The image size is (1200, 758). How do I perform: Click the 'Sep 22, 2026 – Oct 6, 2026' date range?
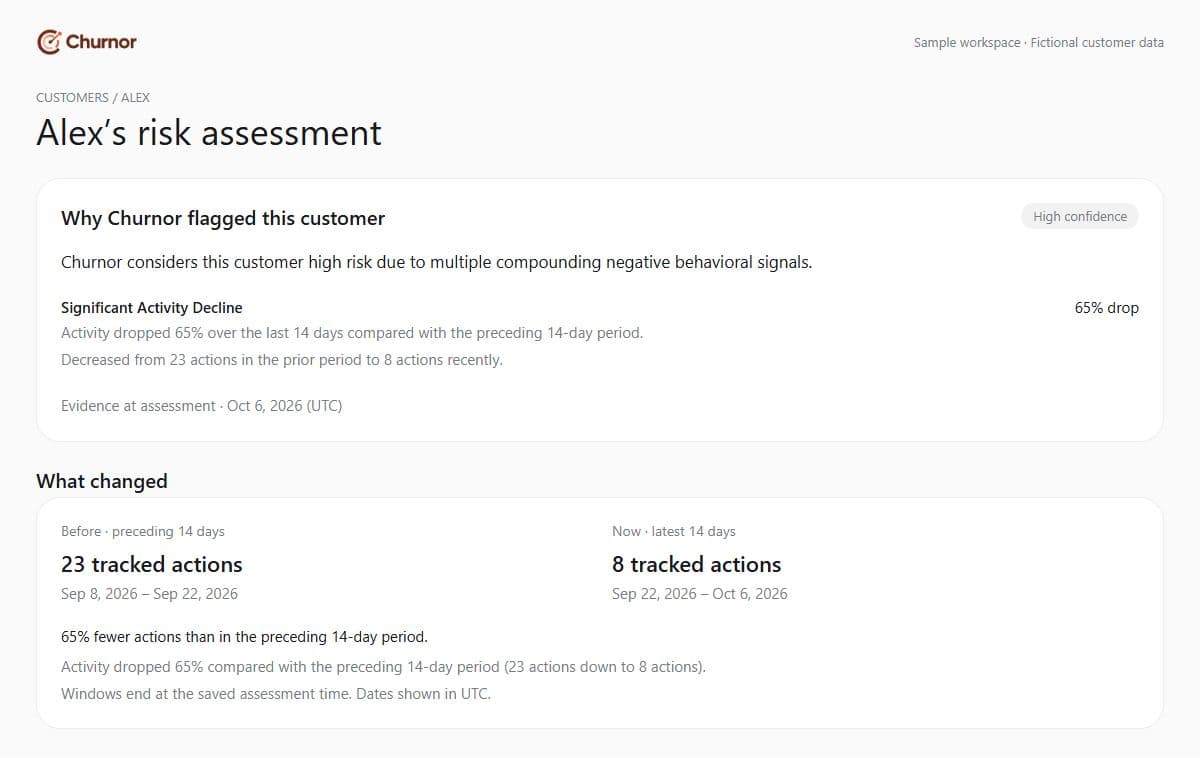tap(700, 593)
